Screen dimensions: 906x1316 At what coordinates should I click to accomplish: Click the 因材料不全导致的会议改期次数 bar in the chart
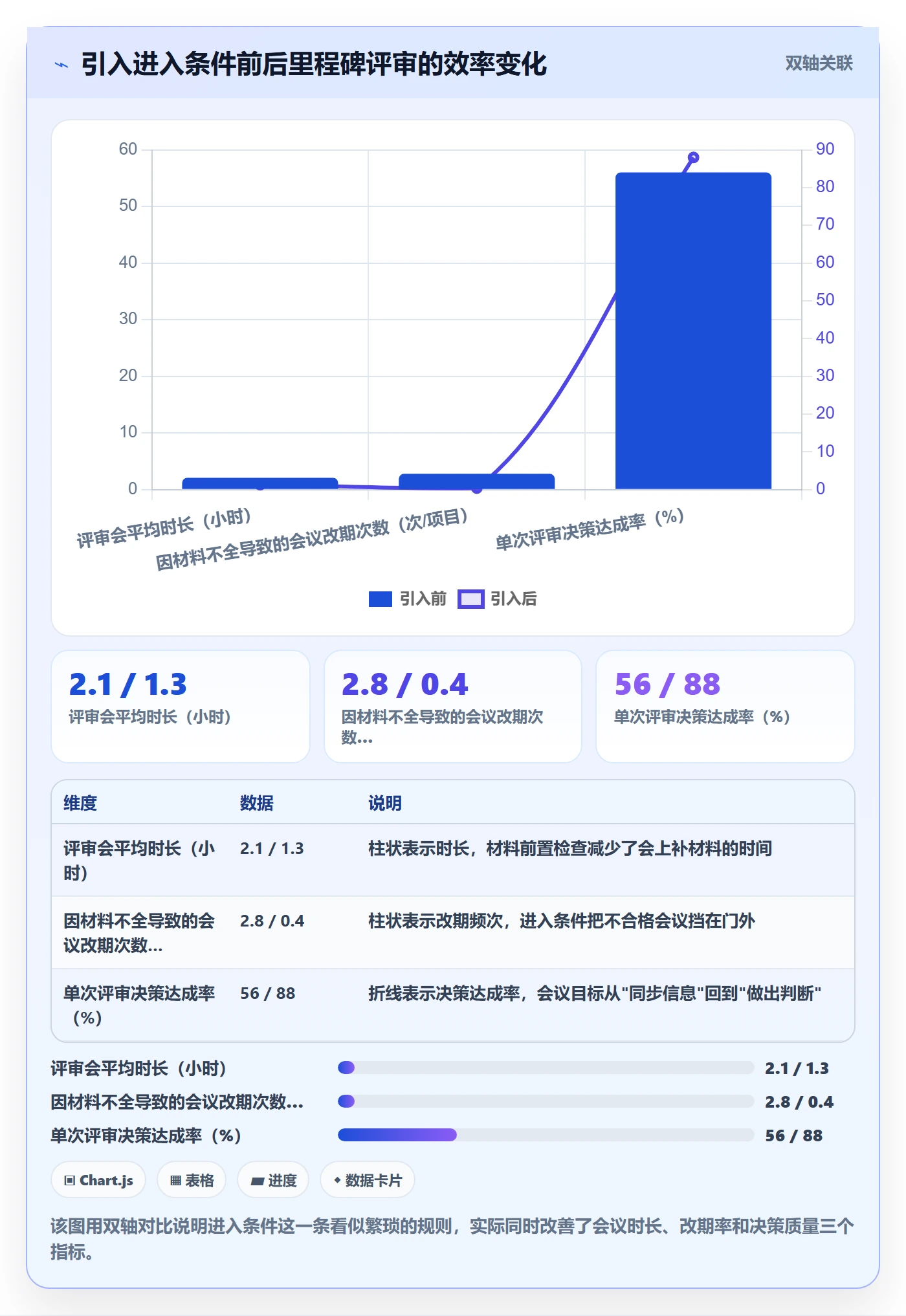477,481
